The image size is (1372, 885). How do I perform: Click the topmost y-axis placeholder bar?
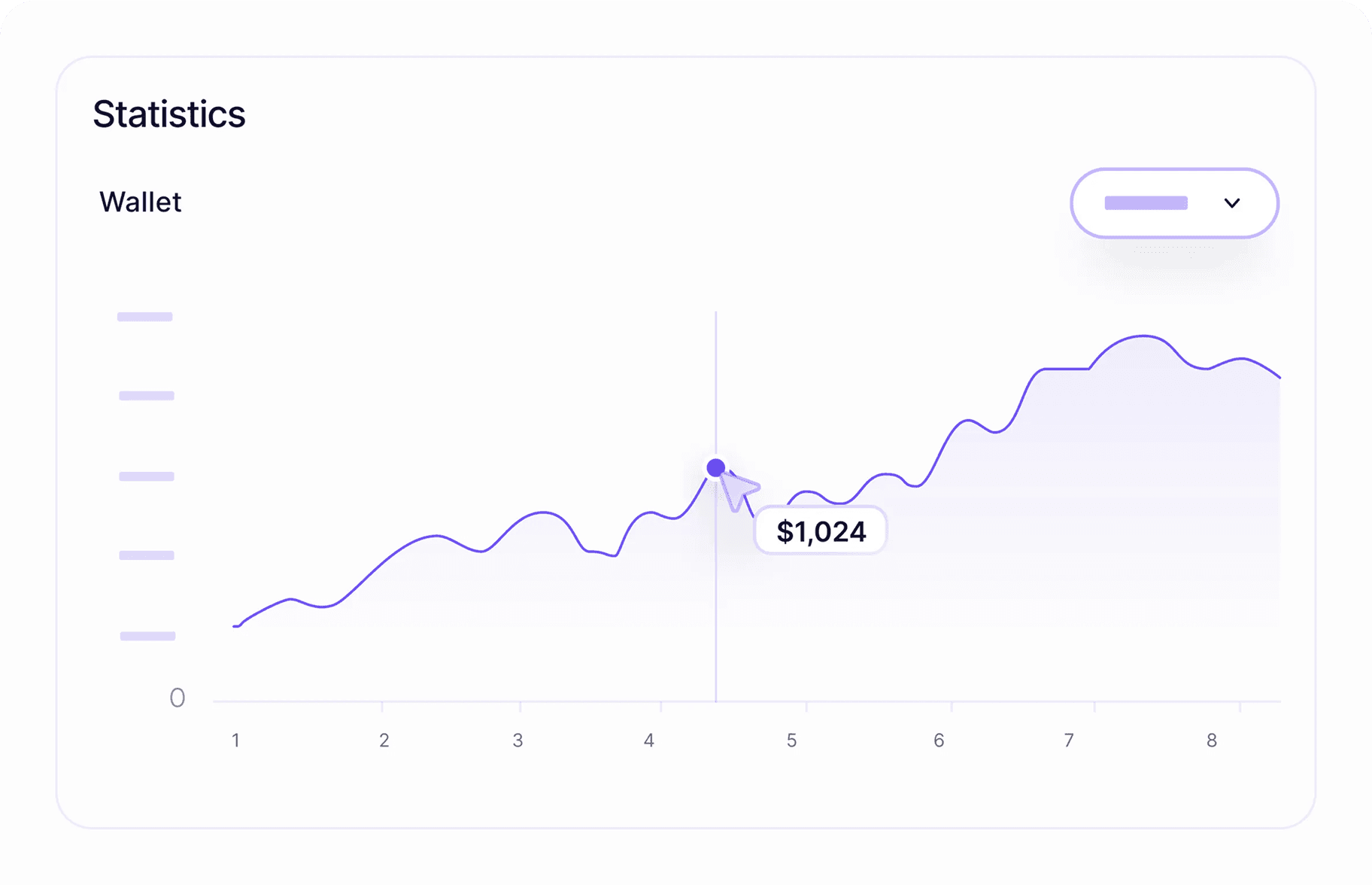click(145, 317)
